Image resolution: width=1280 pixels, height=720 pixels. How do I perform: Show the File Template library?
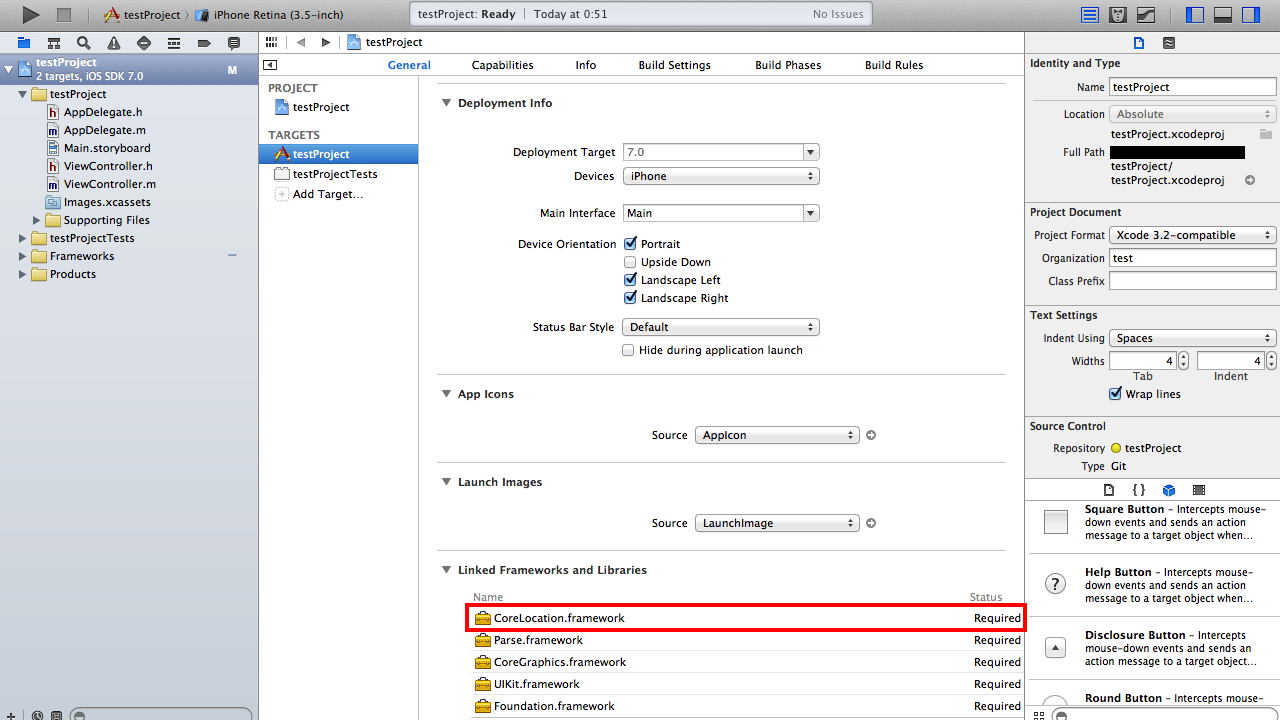1108,490
